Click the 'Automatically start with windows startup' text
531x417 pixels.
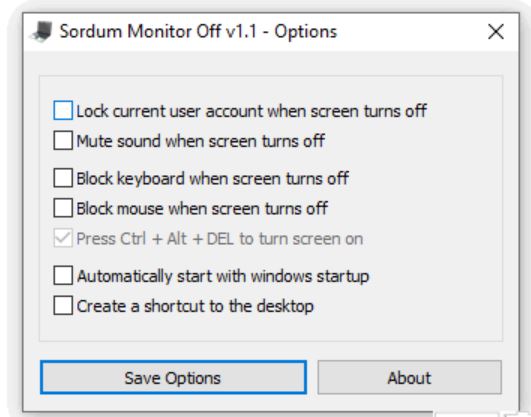[x=223, y=276]
